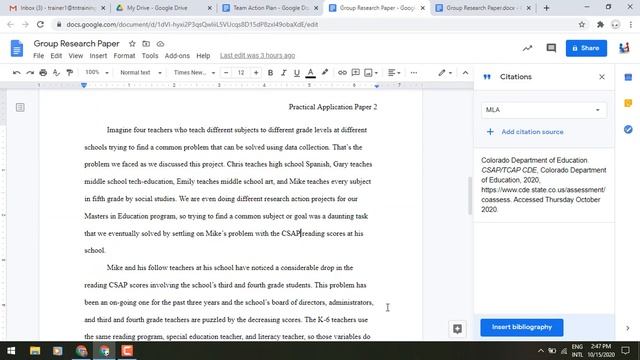Open the text color picker
The width and height of the screenshot is (640, 360).
coord(311,73)
